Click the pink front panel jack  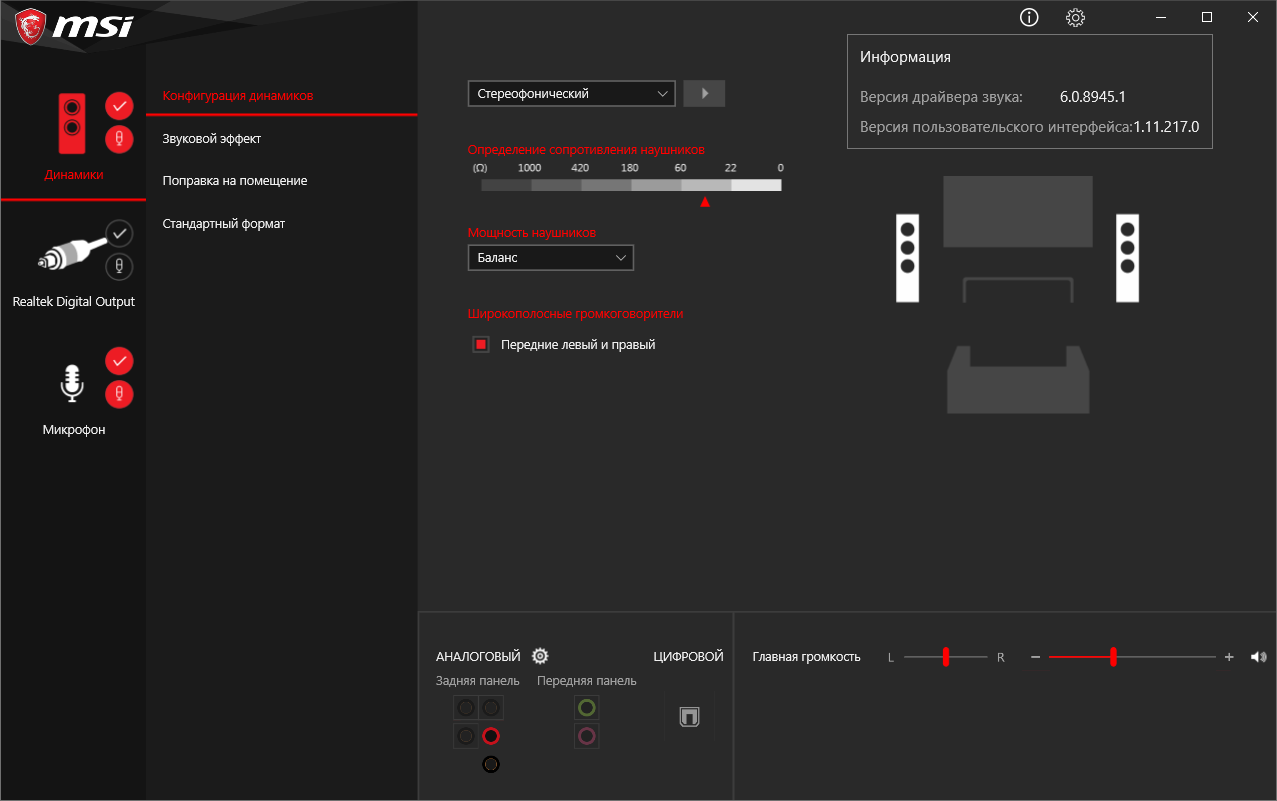click(587, 737)
